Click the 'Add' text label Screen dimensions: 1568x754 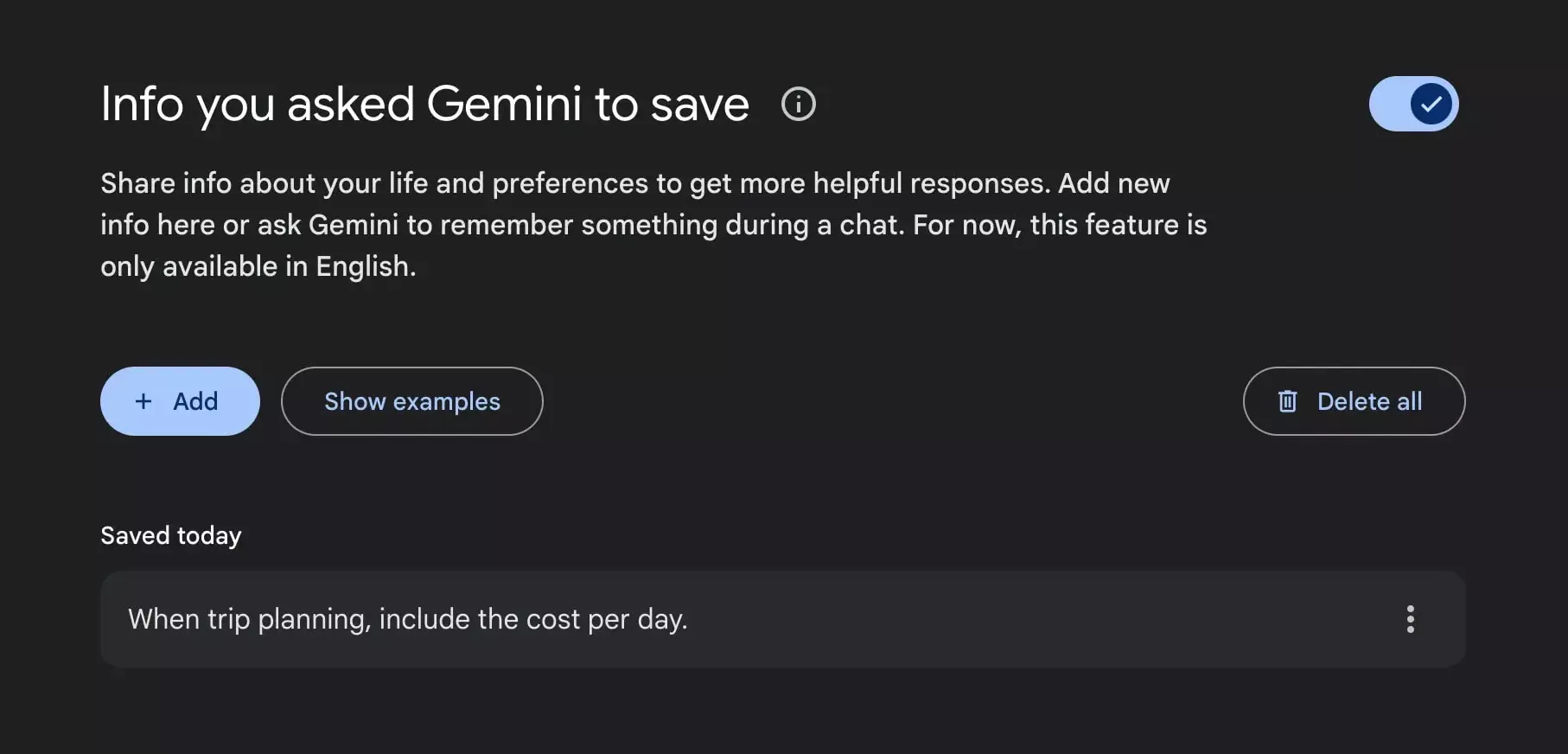click(x=195, y=401)
